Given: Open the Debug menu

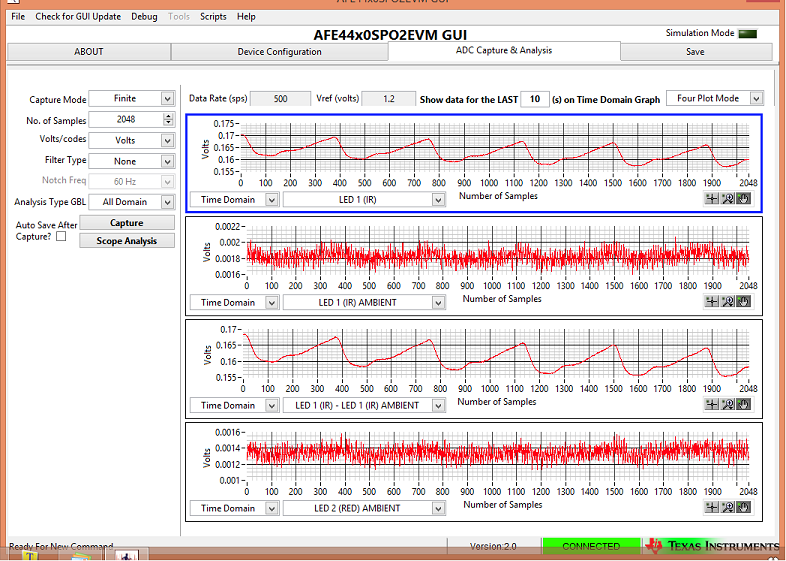Looking at the screenshot, I should point(144,17).
